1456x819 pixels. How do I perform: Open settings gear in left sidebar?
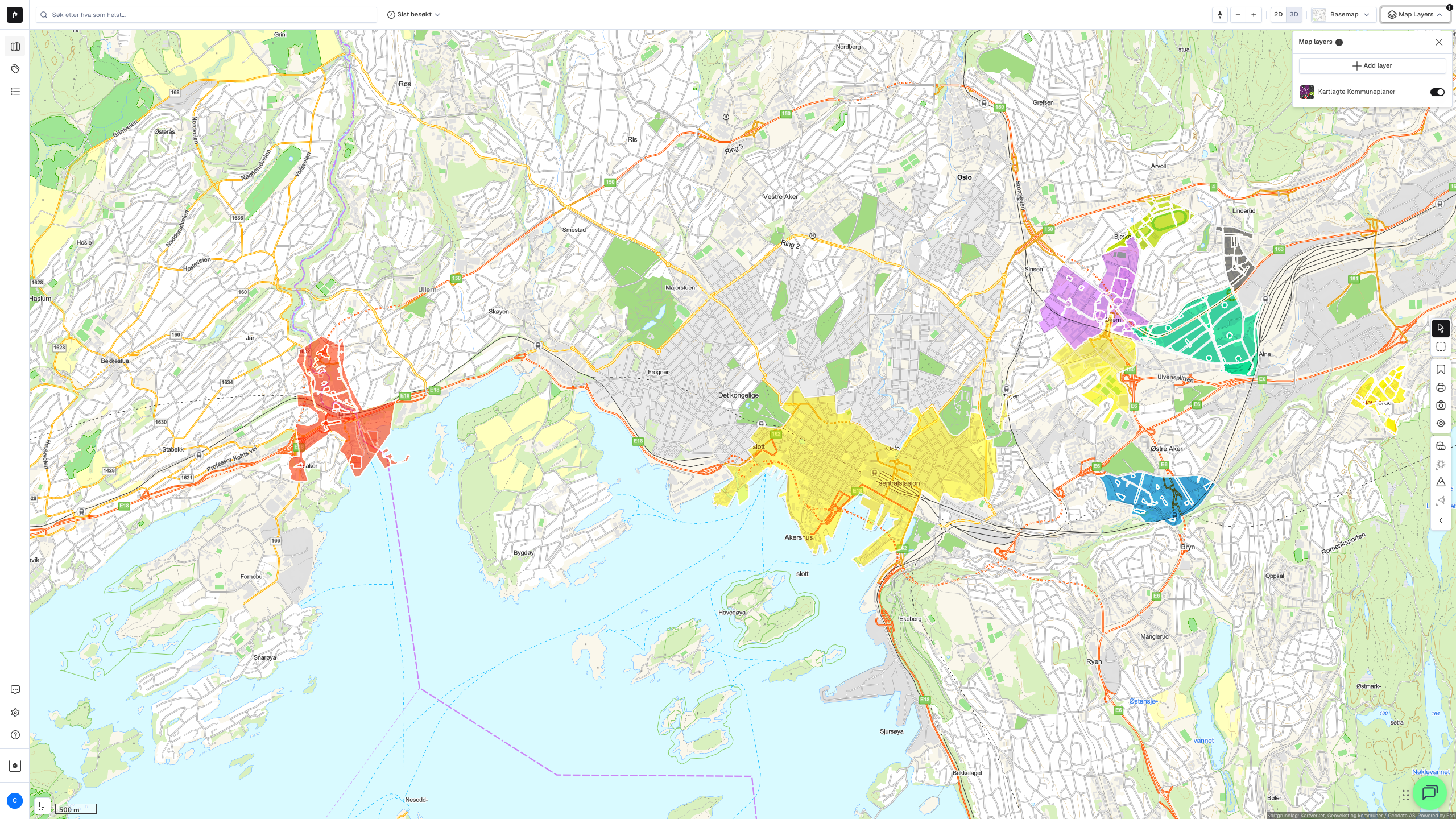[x=15, y=713]
